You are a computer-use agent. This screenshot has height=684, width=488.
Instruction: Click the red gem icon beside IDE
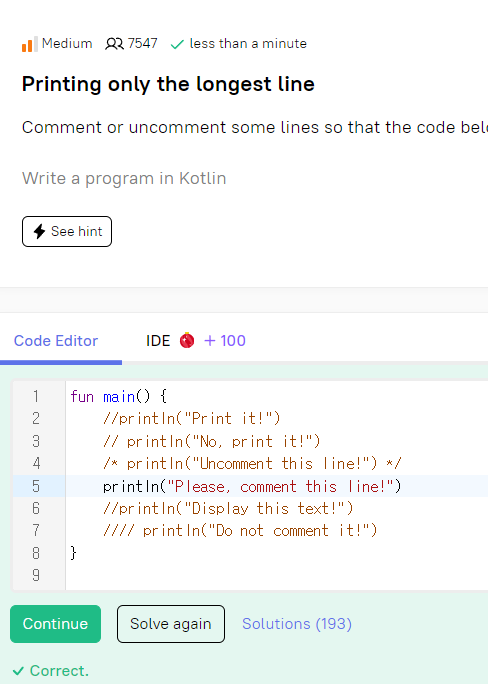pyautogui.click(x=187, y=340)
